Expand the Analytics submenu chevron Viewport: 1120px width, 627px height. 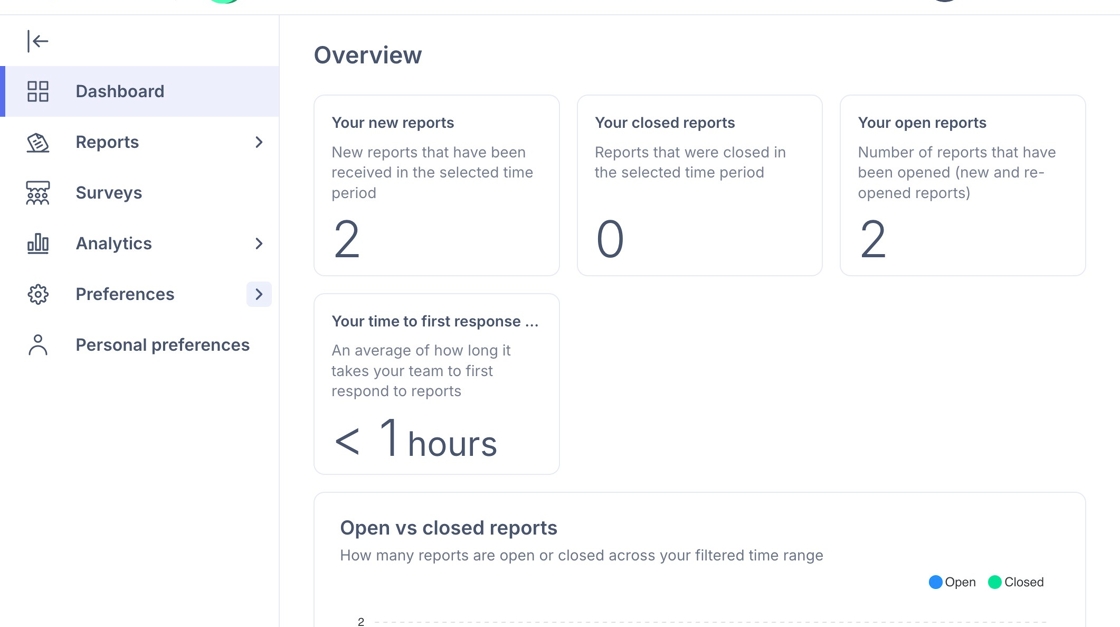point(259,244)
